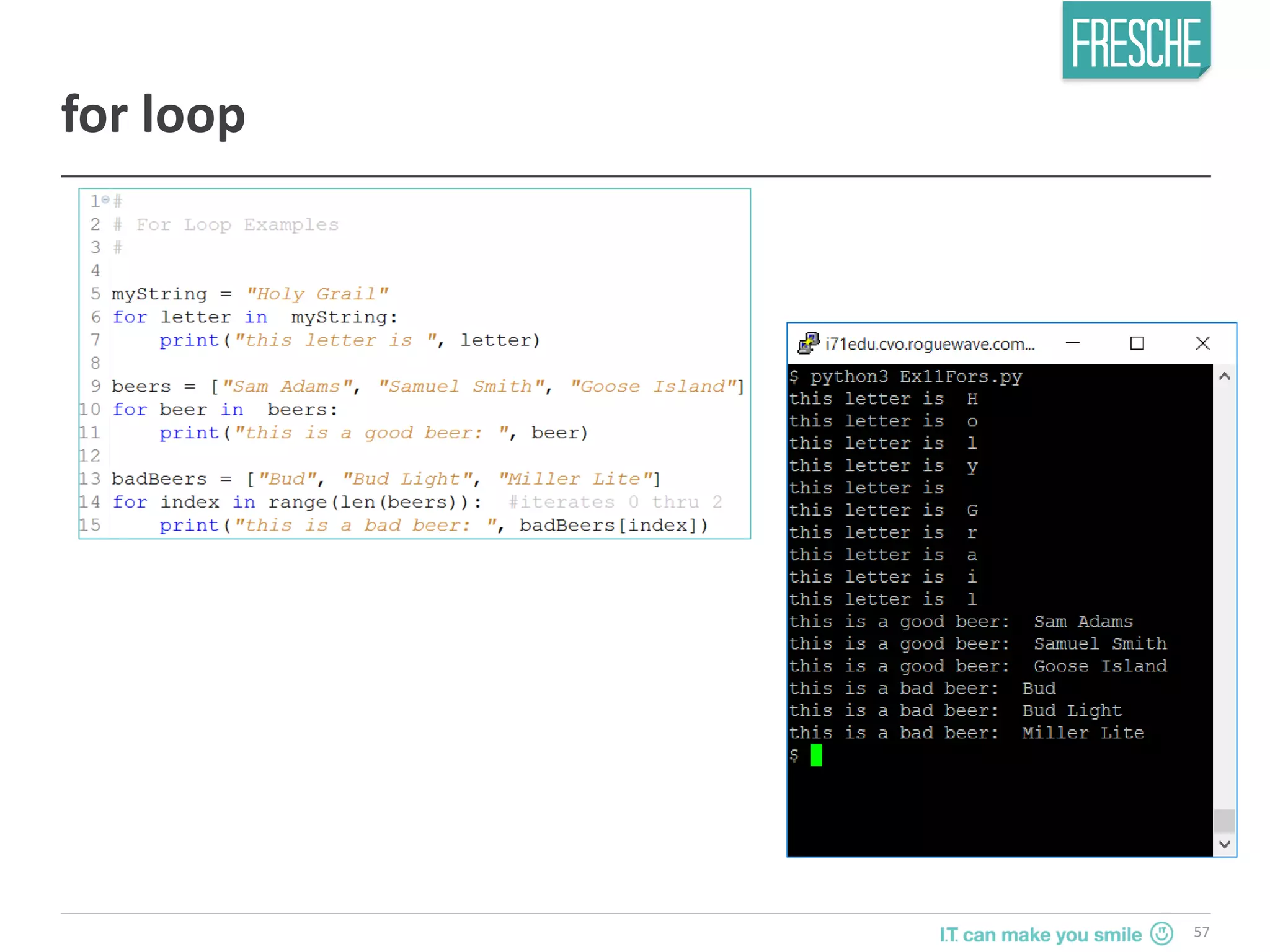Click the terminal scrollbar up arrow
Image resolution: width=1270 pixels, height=952 pixels.
pyautogui.click(x=1224, y=376)
